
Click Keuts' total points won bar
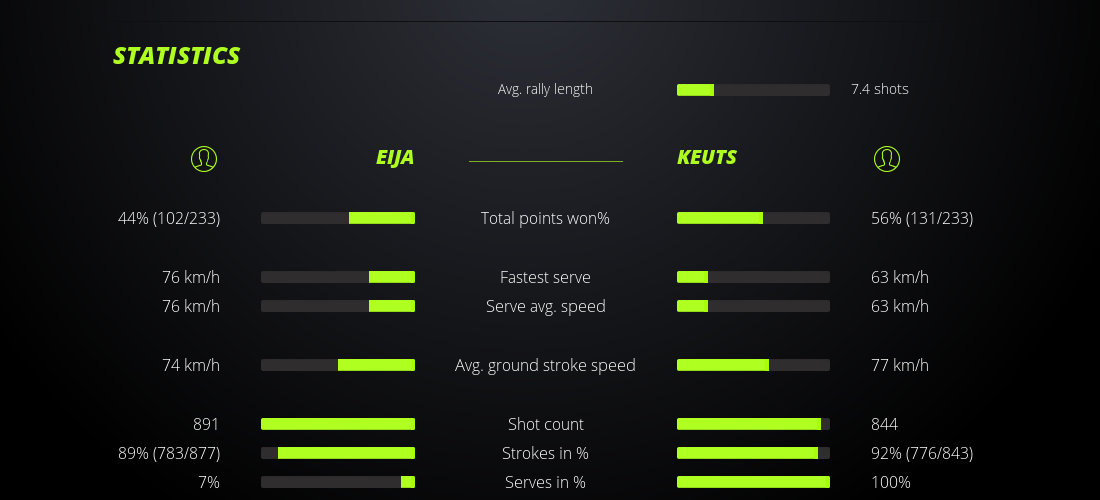(x=753, y=218)
